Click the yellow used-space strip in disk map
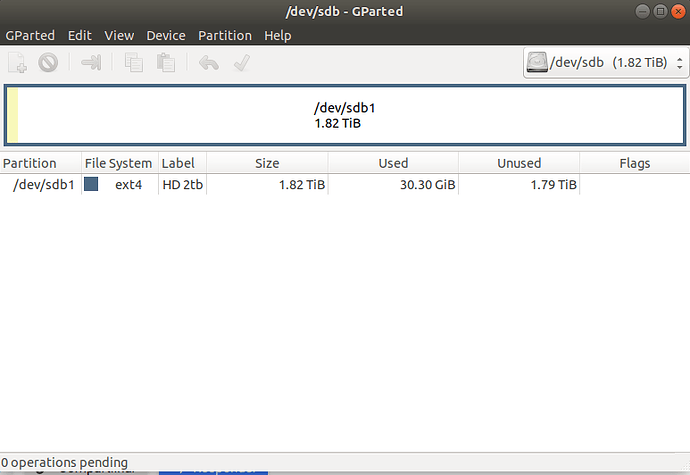The height and width of the screenshot is (475, 690). point(12,115)
